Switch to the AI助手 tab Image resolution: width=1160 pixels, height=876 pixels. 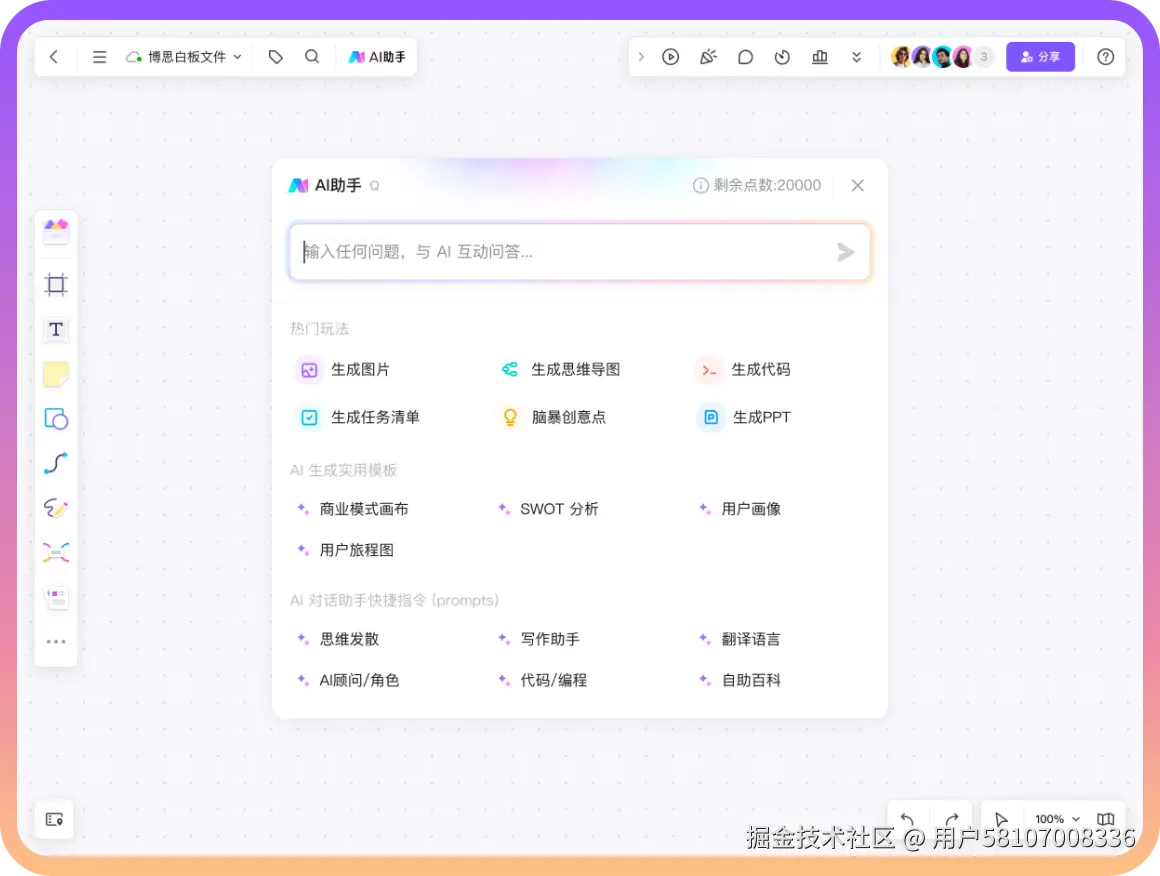(377, 57)
